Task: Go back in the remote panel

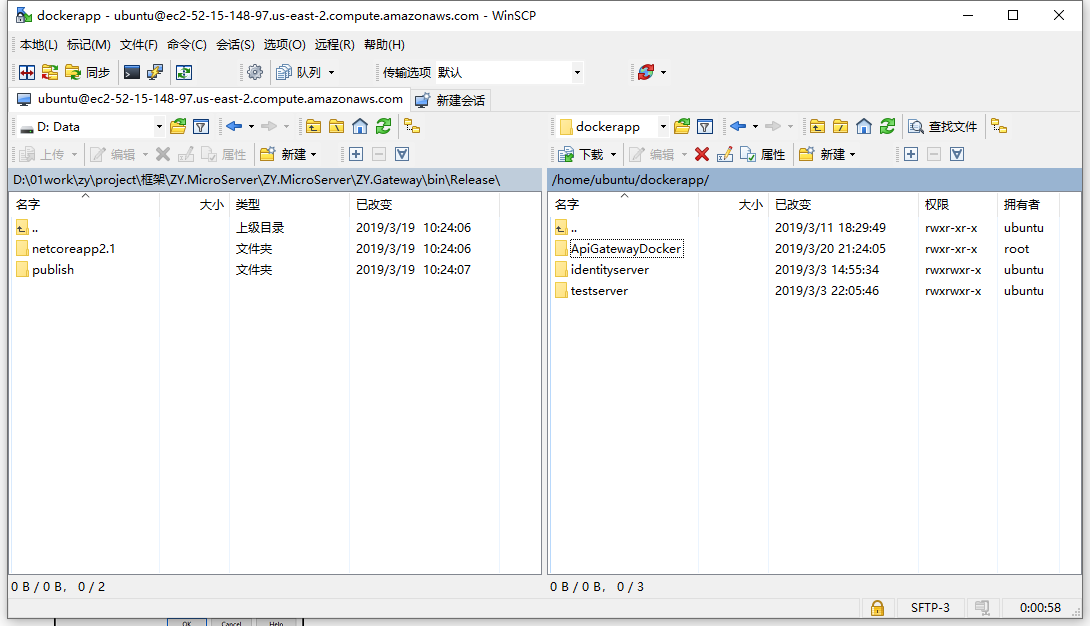Action: coord(738,126)
